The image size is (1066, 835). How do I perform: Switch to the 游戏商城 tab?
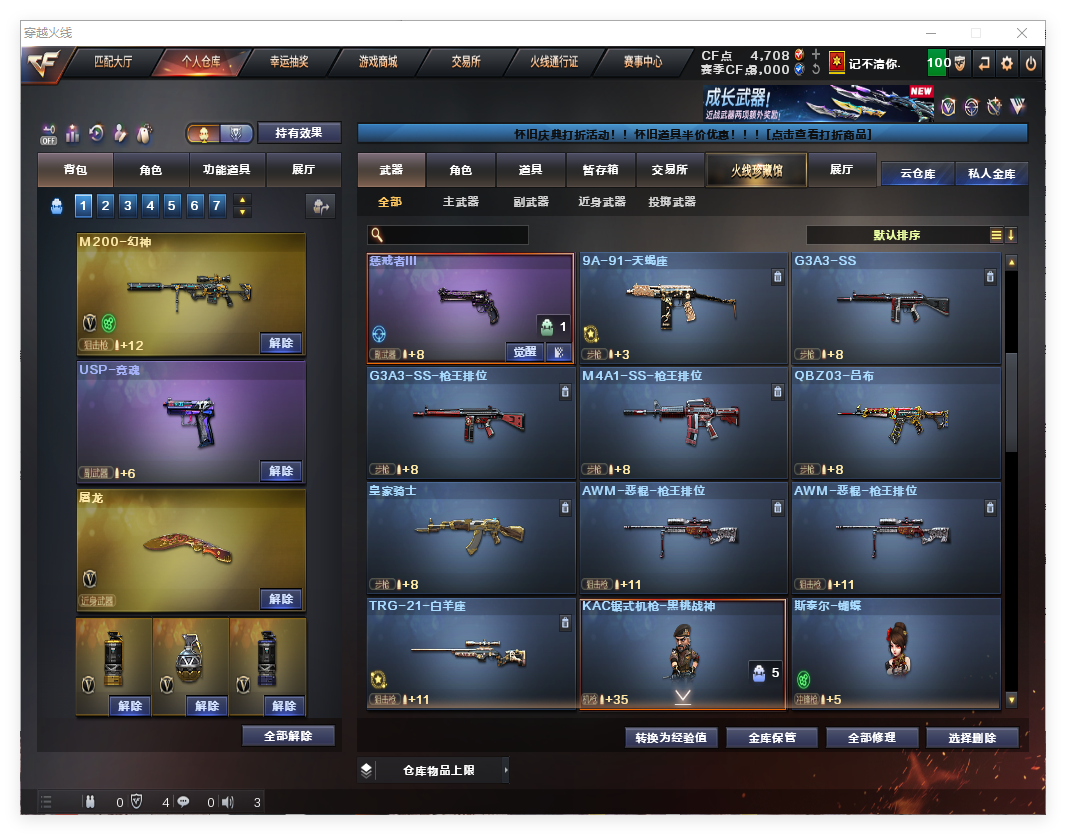378,62
